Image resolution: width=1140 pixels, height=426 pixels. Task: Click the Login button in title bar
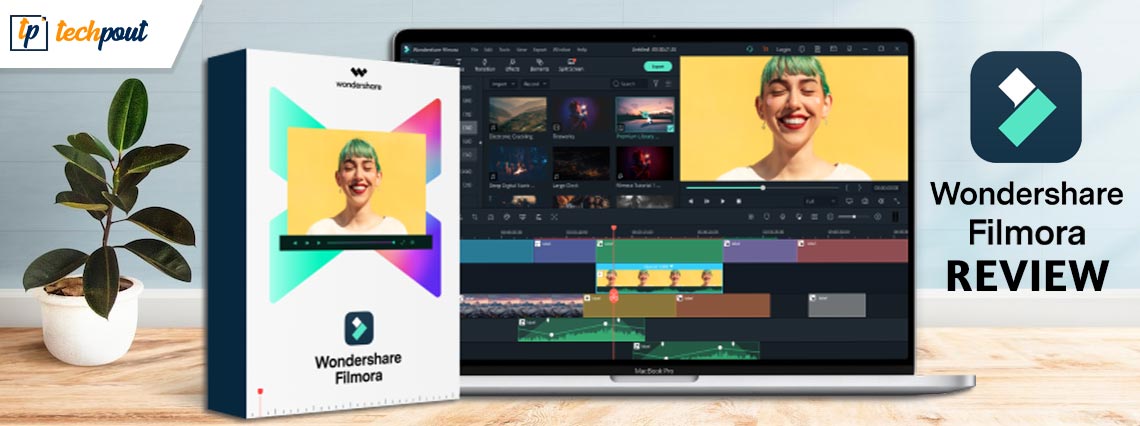click(783, 49)
